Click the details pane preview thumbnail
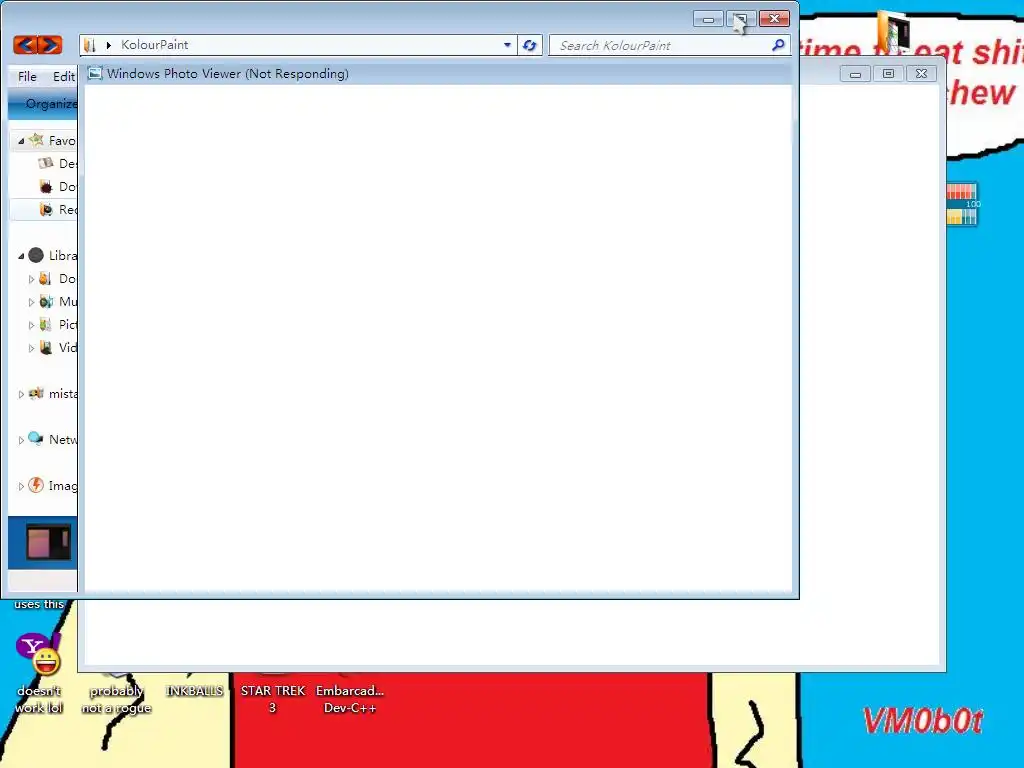This screenshot has height=768, width=1024. pos(48,543)
